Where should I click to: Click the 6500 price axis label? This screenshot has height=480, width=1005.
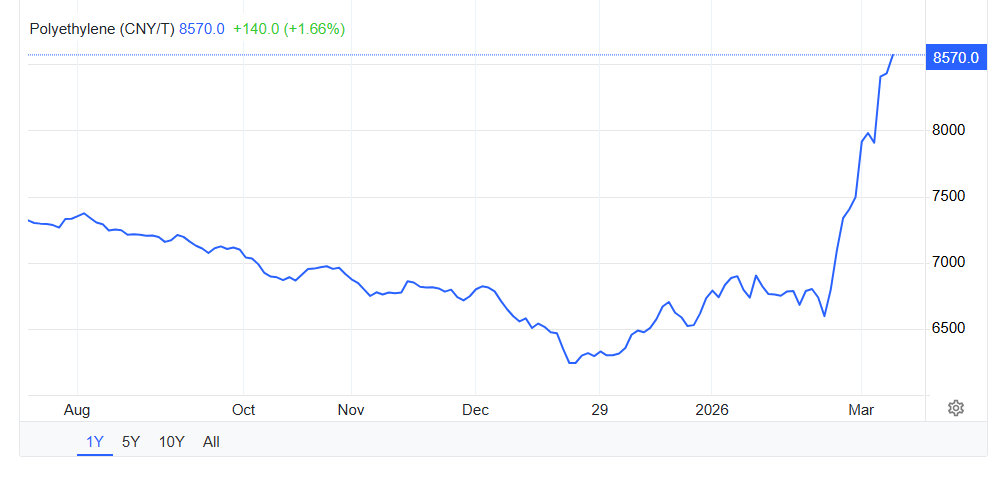[948, 329]
